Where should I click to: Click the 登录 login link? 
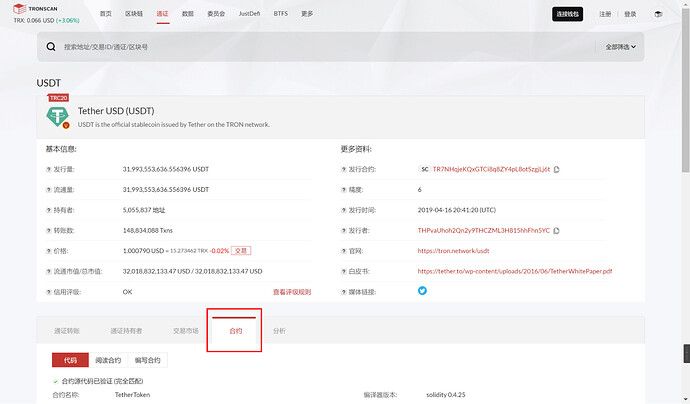point(630,14)
